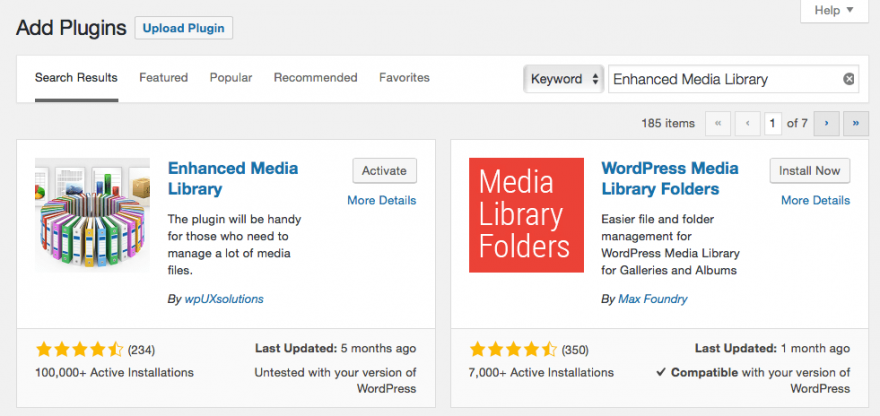
Task: Open the Enhanced Media Library title link
Action: pos(233,179)
